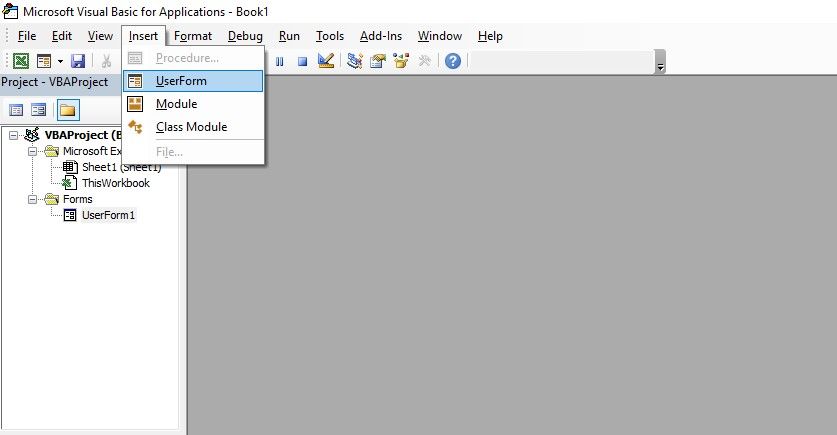837x435 pixels.
Task: Click the greyed Procedure... menu entry
Action: point(193,58)
